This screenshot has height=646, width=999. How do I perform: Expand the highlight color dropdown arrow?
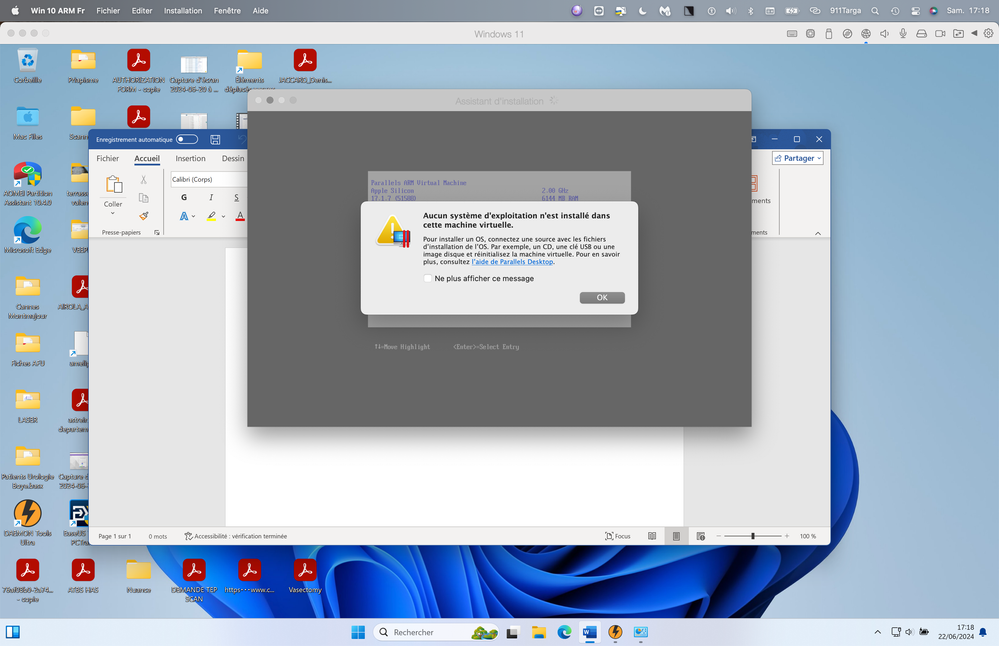[x=223, y=217]
